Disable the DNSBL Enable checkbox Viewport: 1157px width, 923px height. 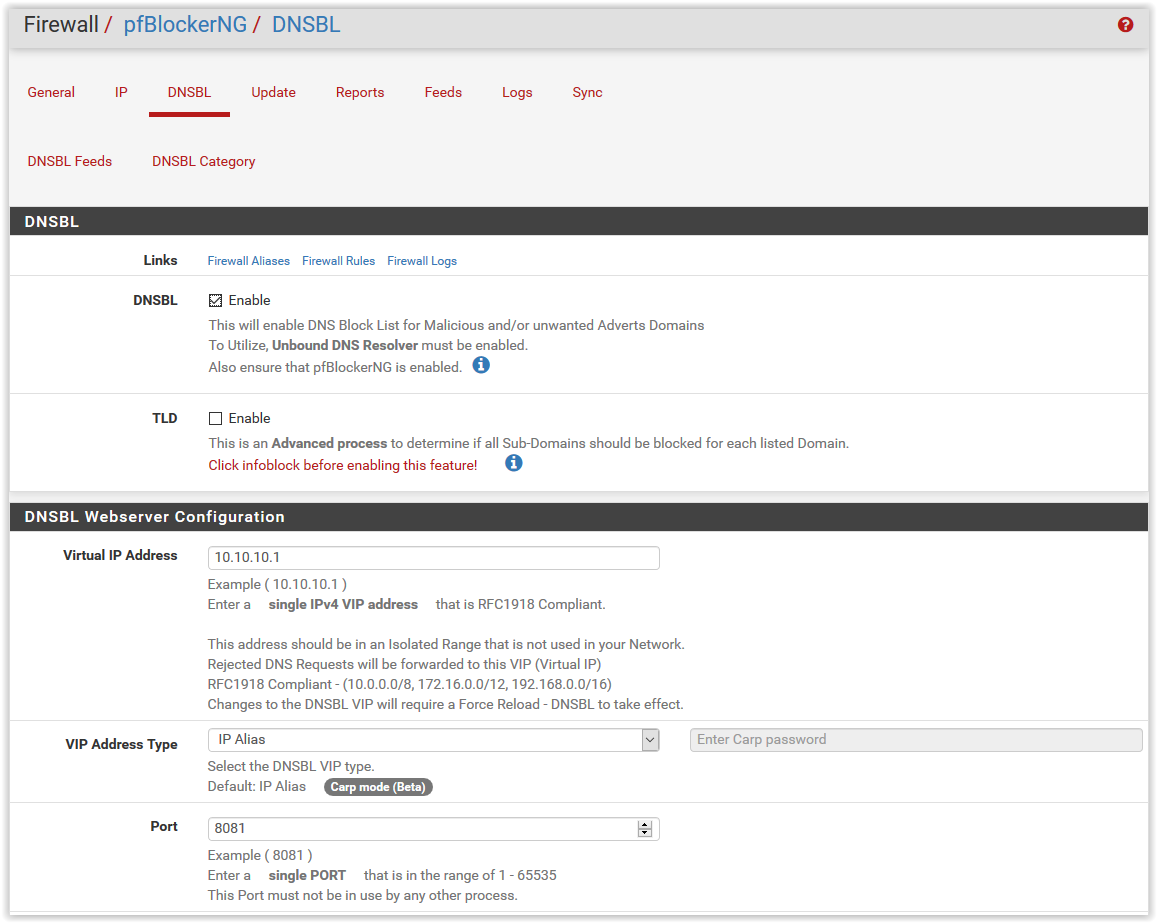point(215,300)
